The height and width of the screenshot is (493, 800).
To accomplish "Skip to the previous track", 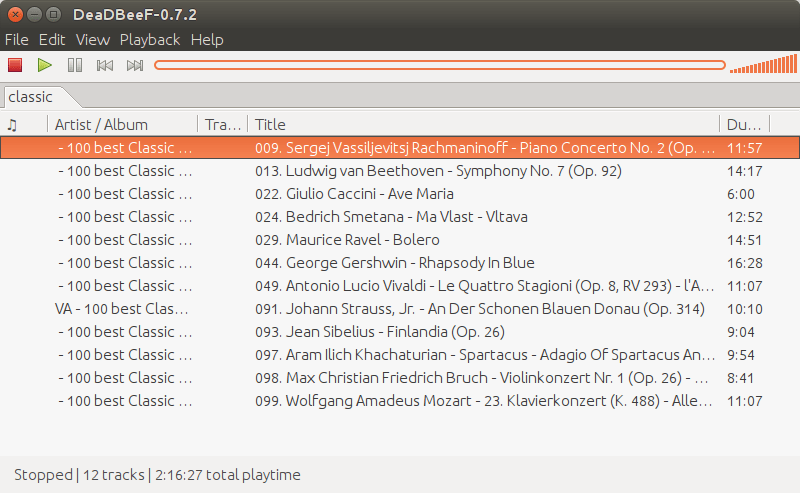I will pyautogui.click(x=105, y=65).
